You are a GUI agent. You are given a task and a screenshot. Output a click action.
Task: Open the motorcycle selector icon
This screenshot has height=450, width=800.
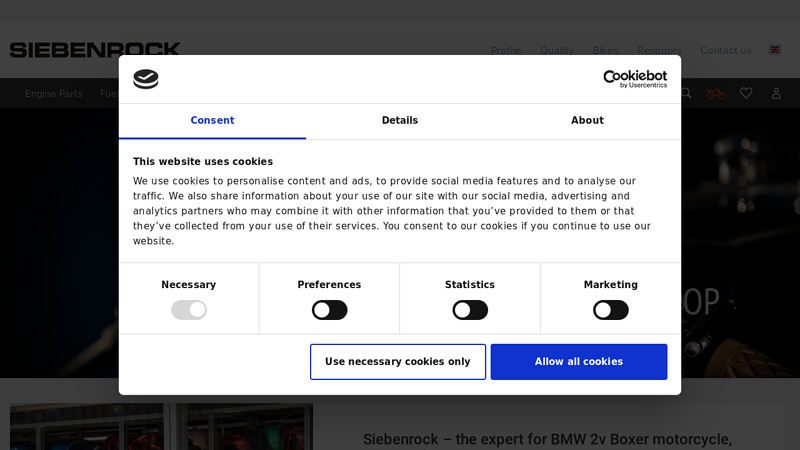716,93
